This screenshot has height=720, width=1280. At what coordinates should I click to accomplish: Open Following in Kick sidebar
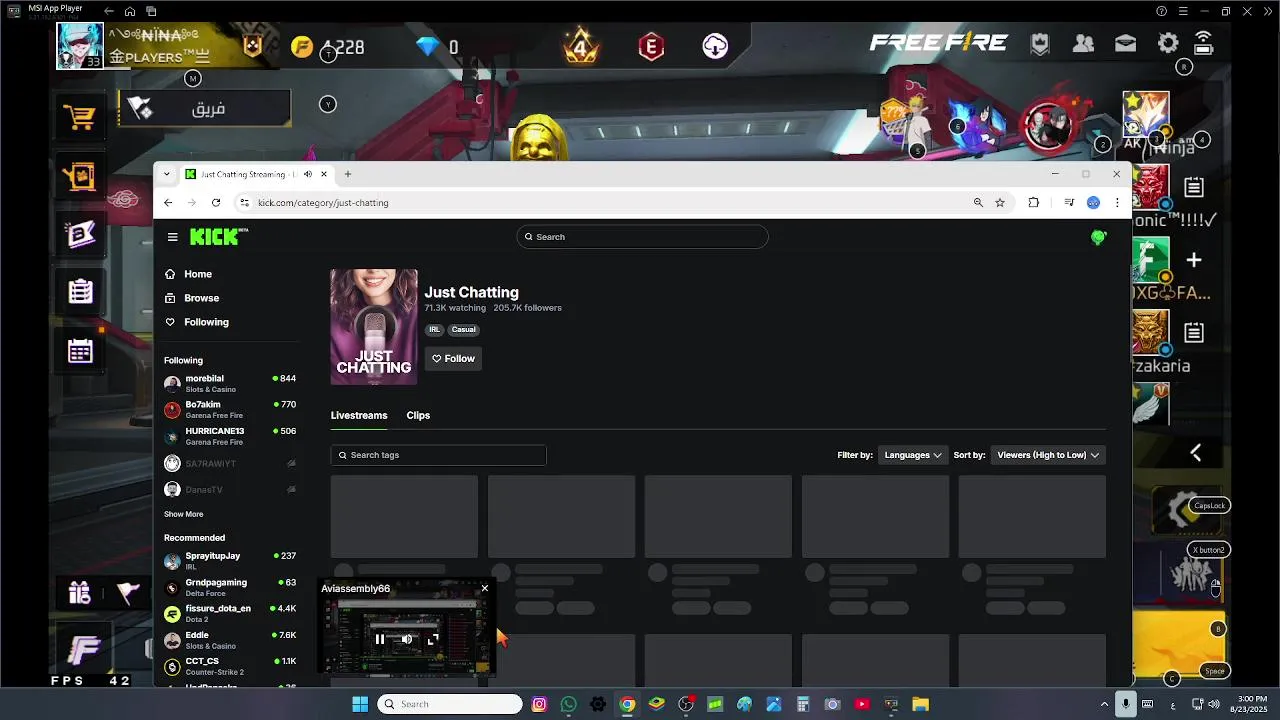205,322
